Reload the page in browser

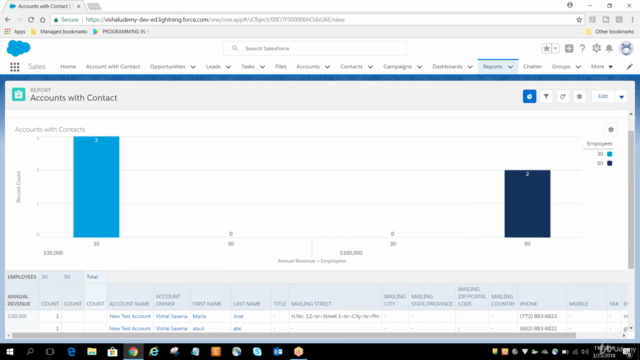tap(31, 20)
